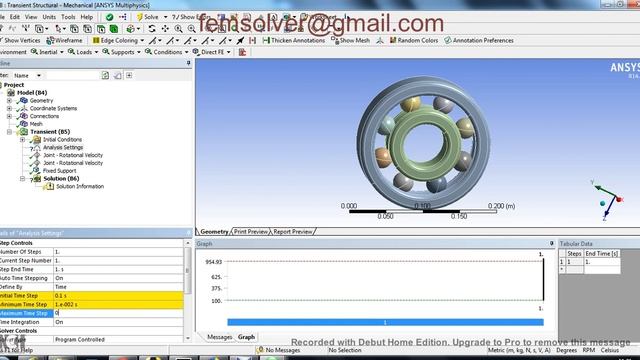Image resolution: width=640 pixels, height=360 pixels.
Task: Click the red commands icon in Environment toolbar
Action: tap(242, 52)
